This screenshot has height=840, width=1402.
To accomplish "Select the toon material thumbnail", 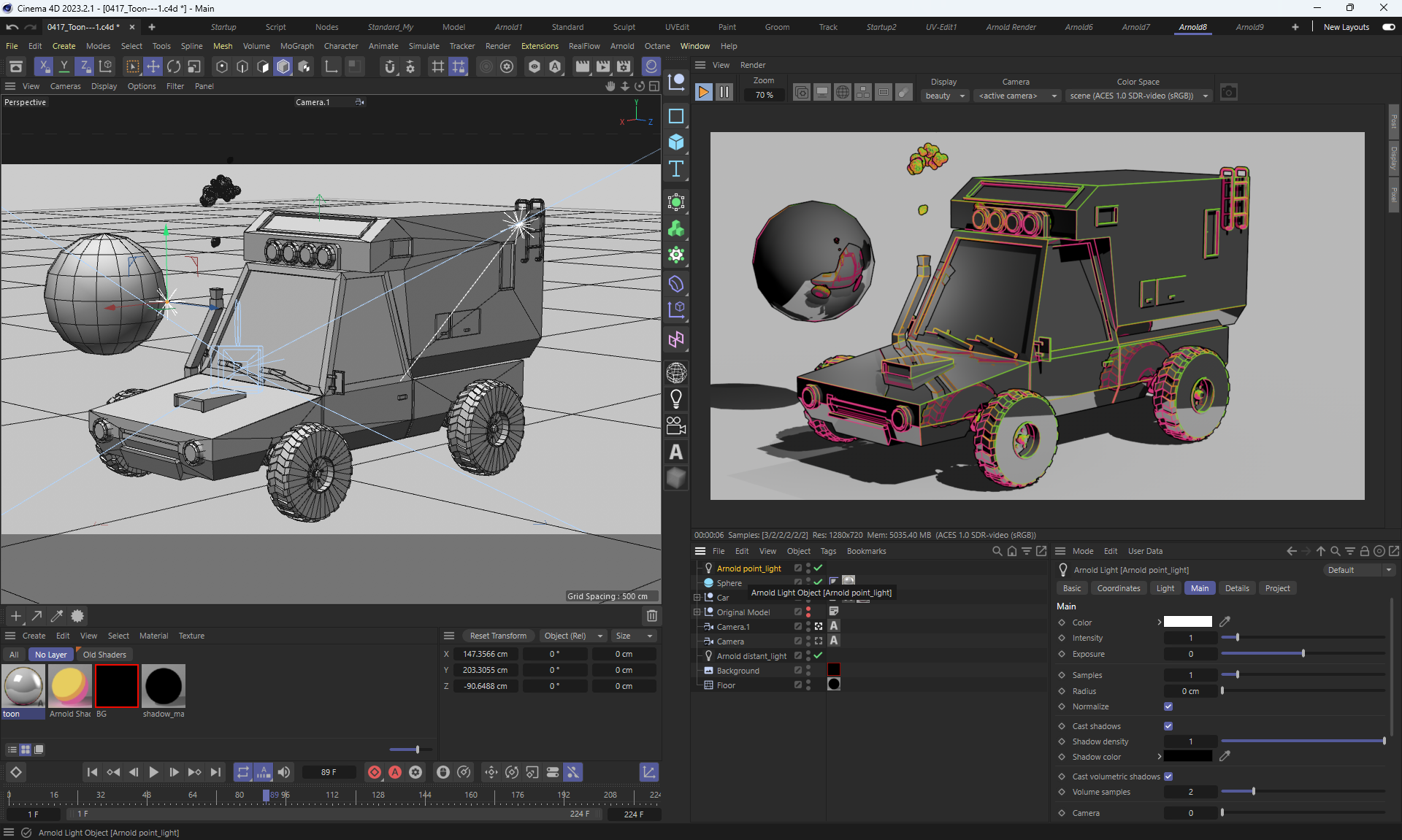I will 23,686.
